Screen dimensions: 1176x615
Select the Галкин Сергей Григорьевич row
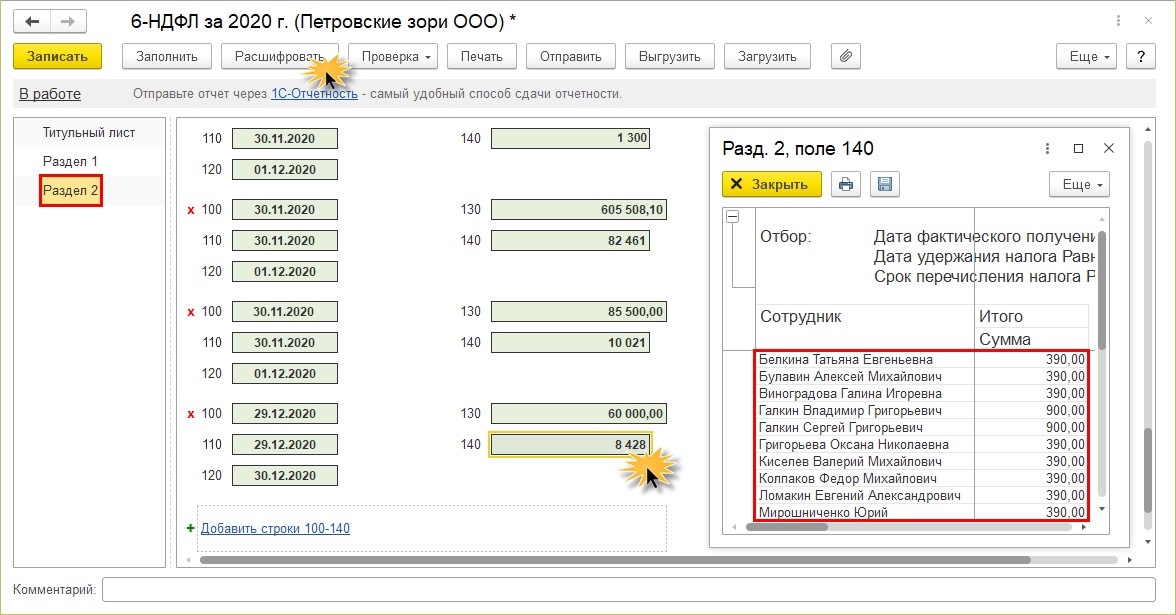coord(922,428)
